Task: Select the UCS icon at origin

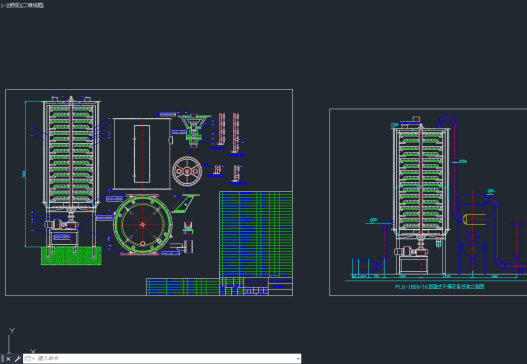Action: (x=21, y=341)
